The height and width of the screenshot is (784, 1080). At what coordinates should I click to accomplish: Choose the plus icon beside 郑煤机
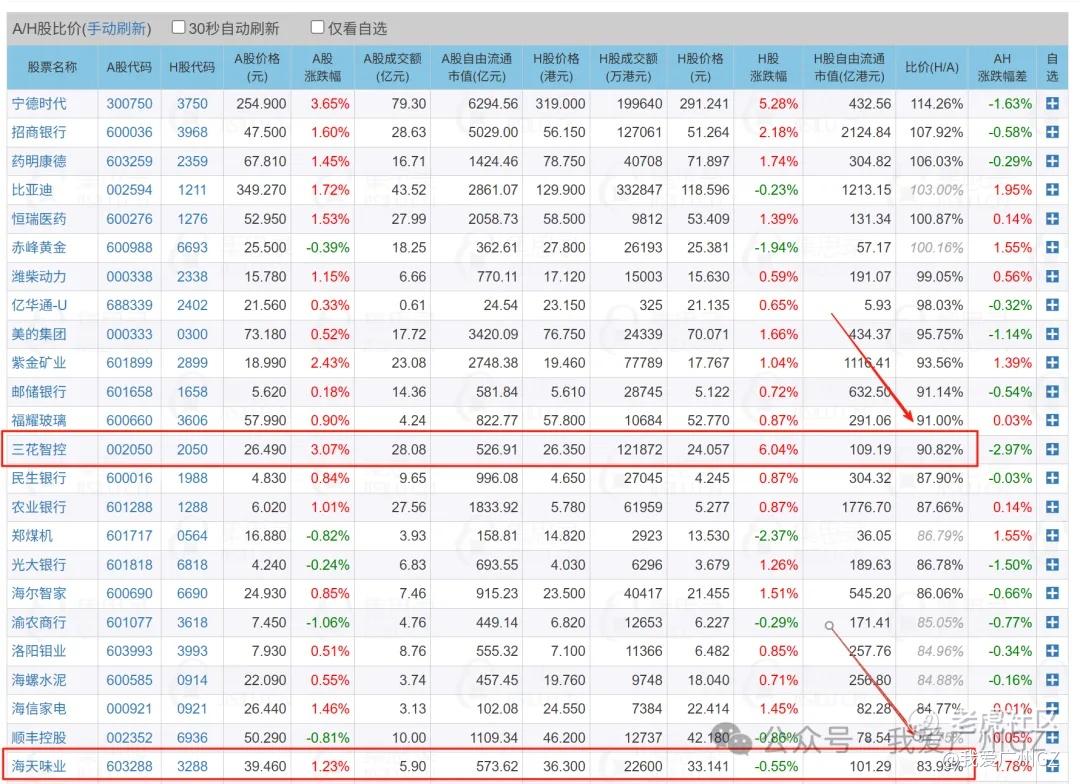1052,536
